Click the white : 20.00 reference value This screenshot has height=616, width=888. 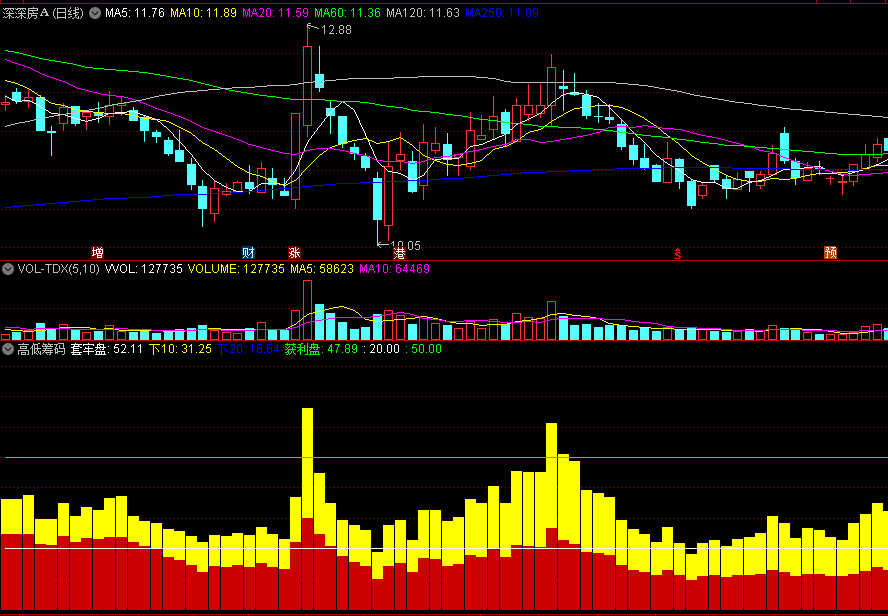click(381, 349)
